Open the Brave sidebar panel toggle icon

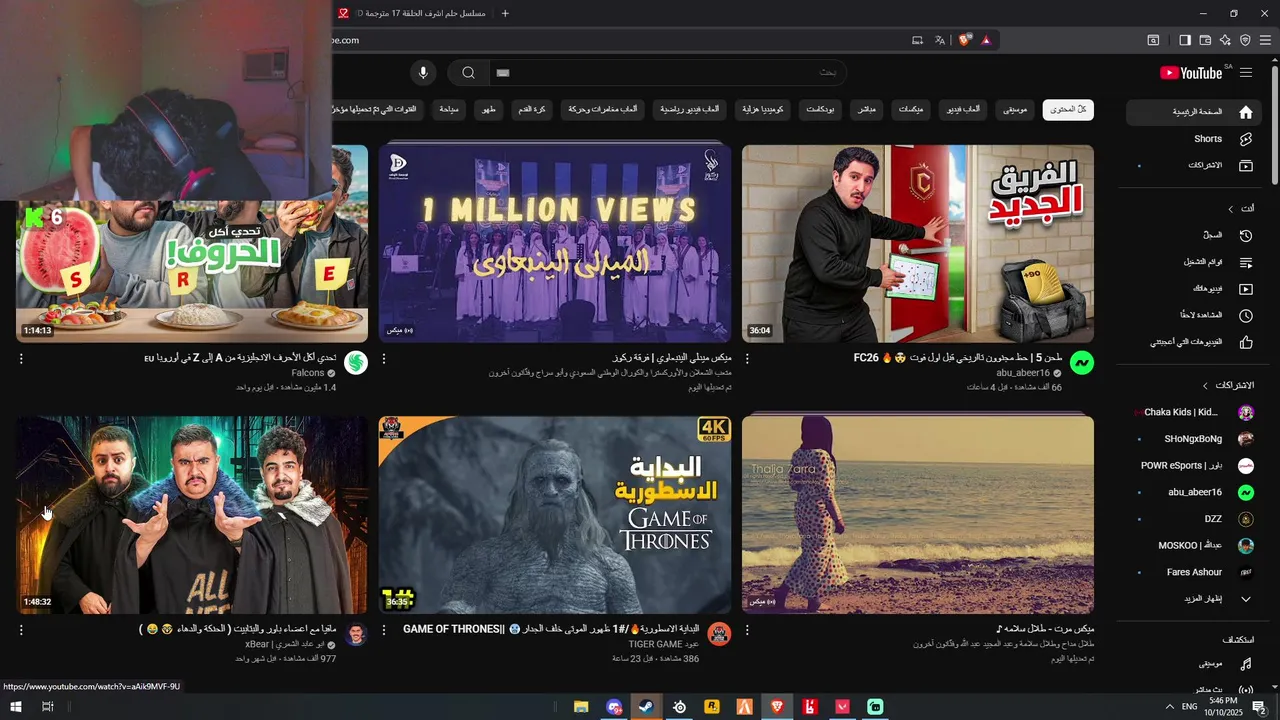pos(1185,40)
